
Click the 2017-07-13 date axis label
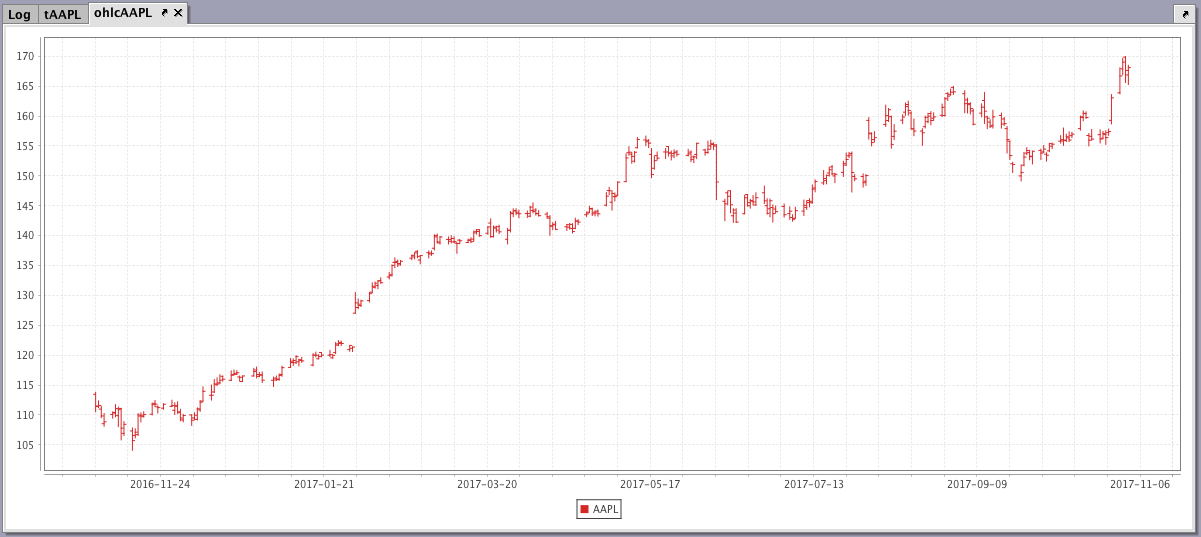point(814,485)
